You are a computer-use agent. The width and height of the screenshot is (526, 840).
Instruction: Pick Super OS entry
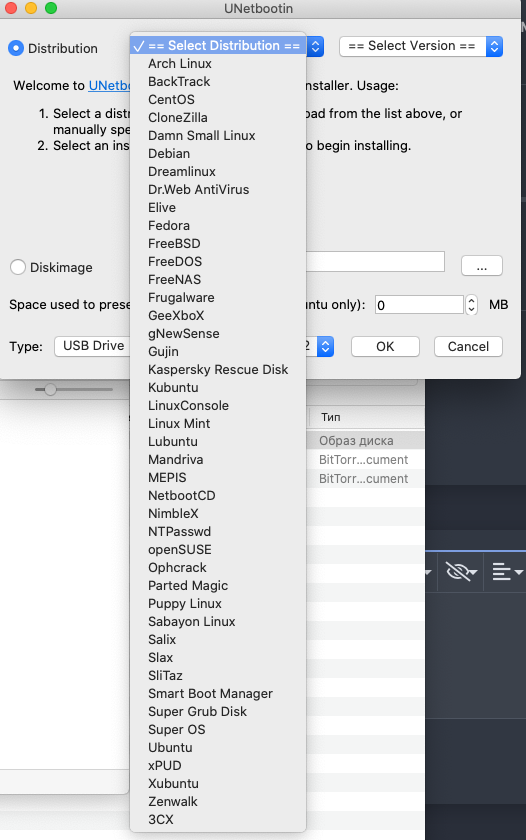[x=218, y=730]
